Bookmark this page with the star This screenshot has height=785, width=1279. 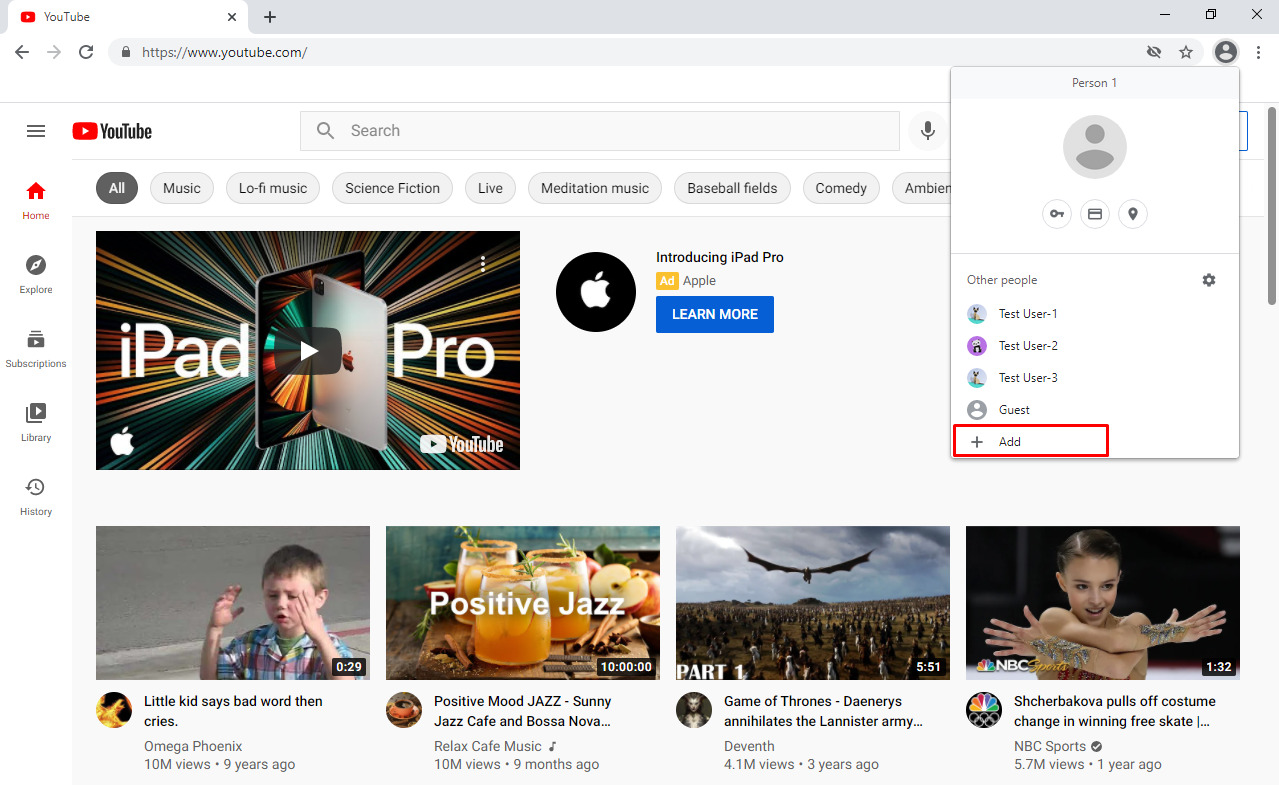(1186, 52)
